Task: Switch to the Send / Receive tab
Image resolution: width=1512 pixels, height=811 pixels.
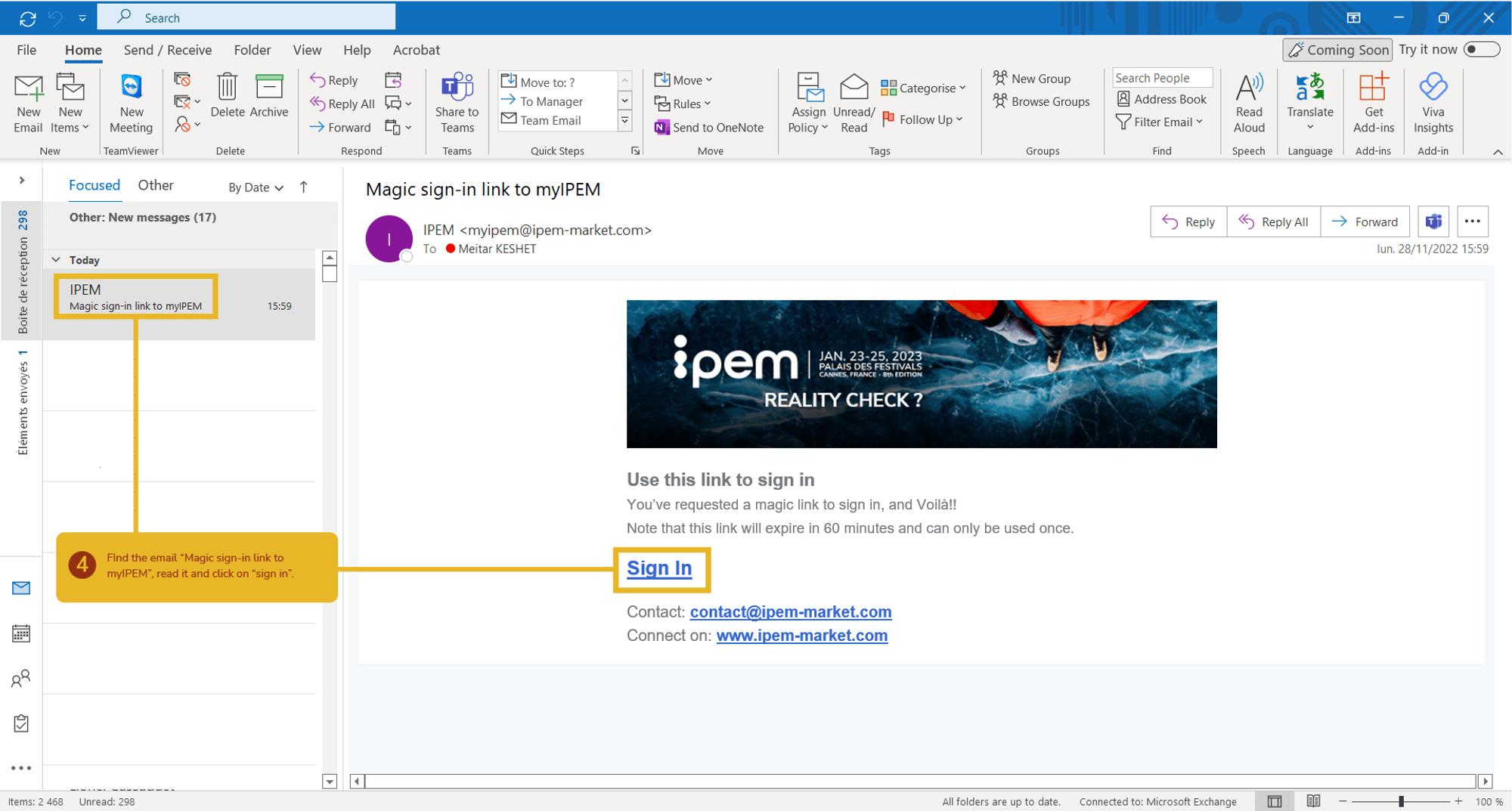Action: coord(167,50)
